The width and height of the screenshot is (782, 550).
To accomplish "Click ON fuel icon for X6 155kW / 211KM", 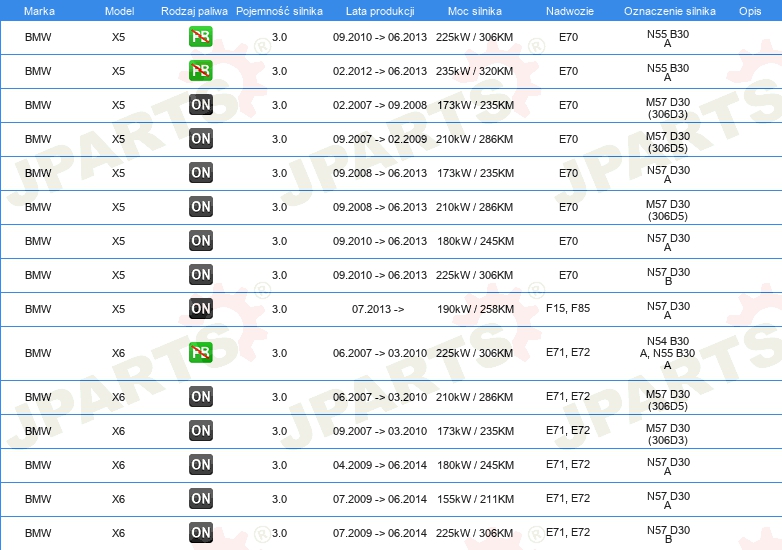I will pos(200,498).
